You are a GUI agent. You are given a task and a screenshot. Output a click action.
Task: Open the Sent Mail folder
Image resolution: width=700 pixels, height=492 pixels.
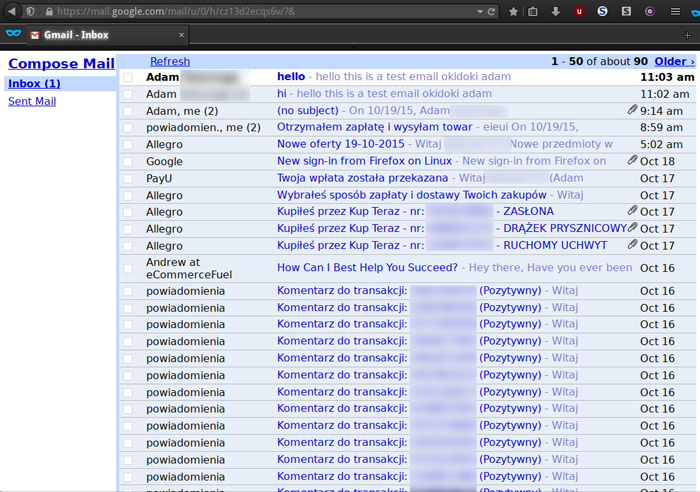(32, 101)
